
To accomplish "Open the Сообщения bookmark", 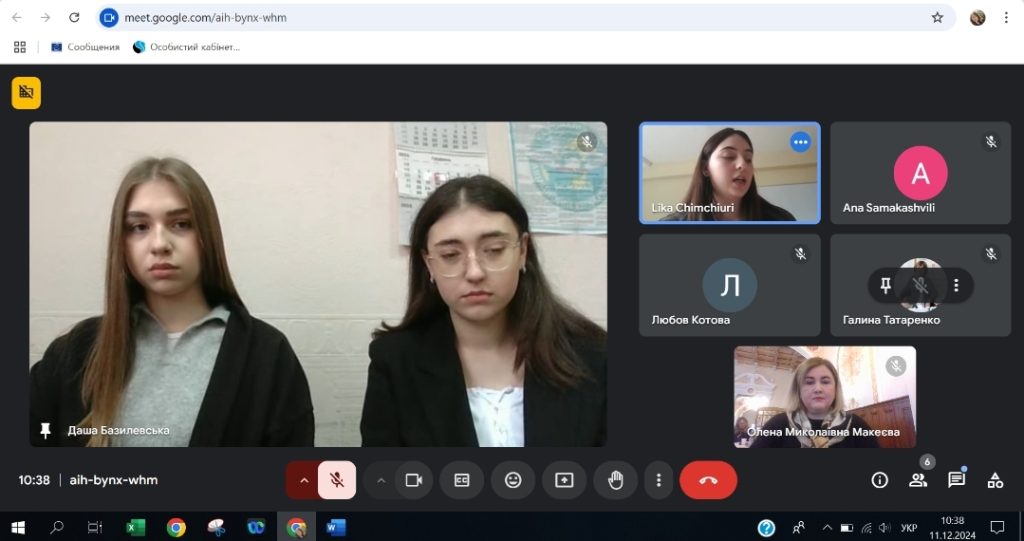I will (86, 47).
